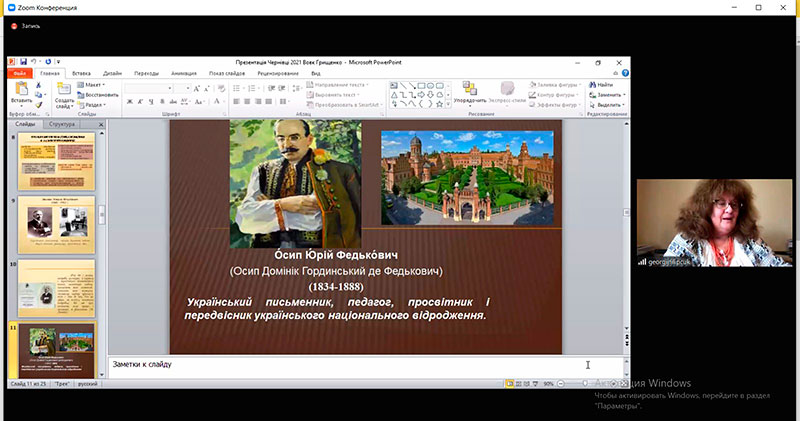The width and height of the screenshot is (800, 421).
Task: Toggle italic К formatting
Action: coord(140,102)
